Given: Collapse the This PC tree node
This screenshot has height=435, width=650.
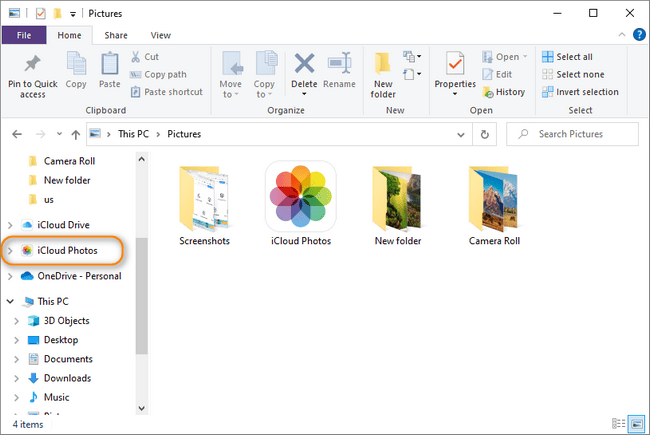Looking at the screenshot, I should pos(11,301).
